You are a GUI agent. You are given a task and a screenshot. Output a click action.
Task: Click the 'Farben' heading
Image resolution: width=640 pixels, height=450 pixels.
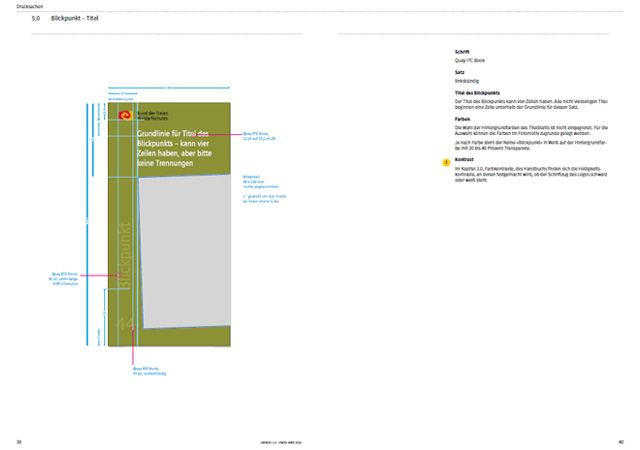pos(463,119)
